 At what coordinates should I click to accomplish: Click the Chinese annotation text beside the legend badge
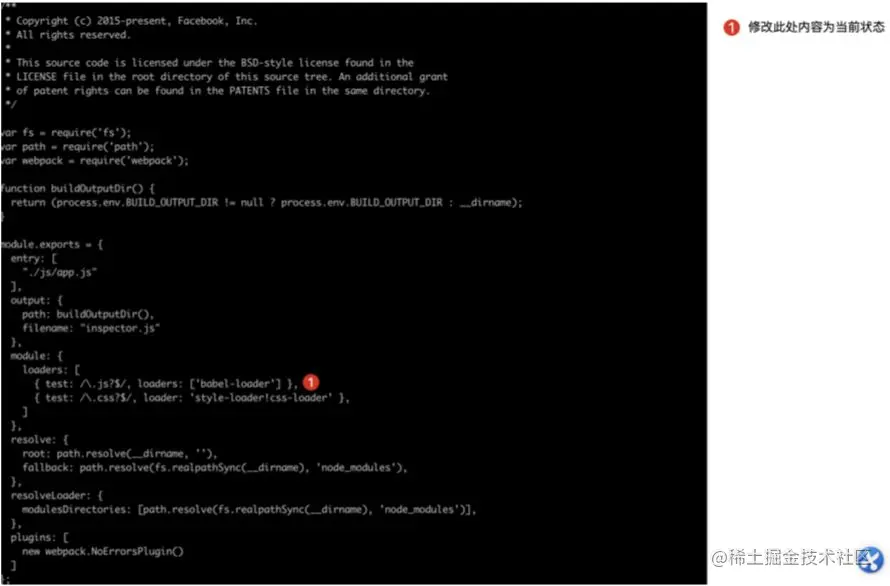pos(816,27)
